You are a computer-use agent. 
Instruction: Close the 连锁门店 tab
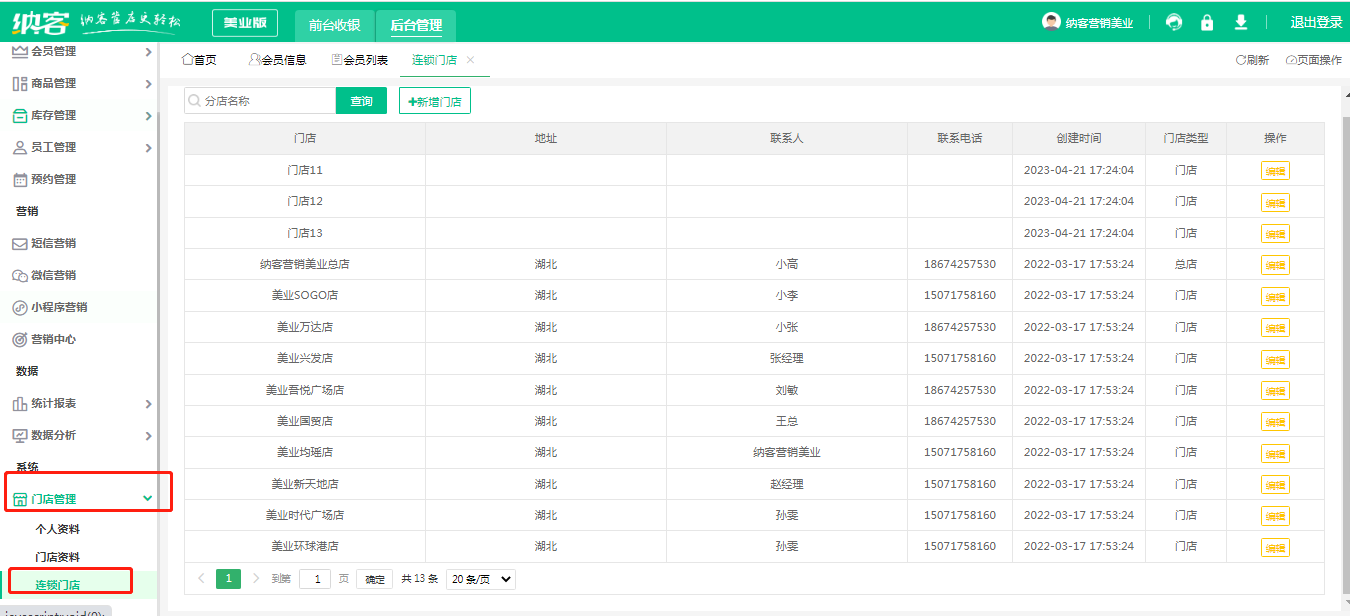click(x=471, y=60)
